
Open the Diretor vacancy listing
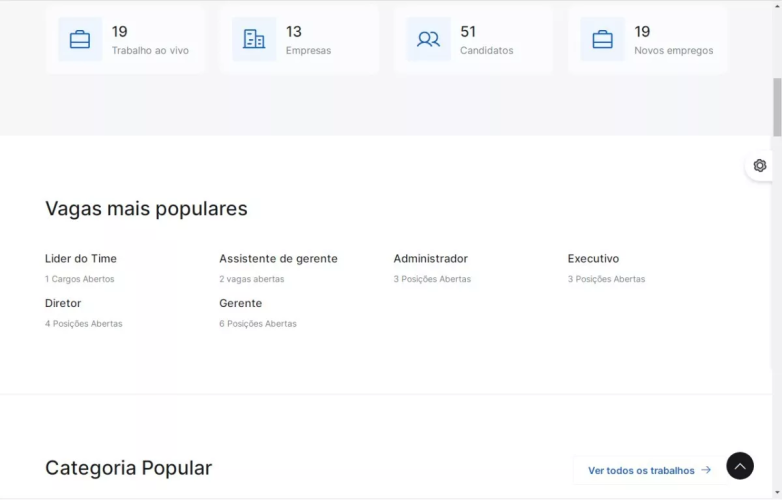[63, 303]
